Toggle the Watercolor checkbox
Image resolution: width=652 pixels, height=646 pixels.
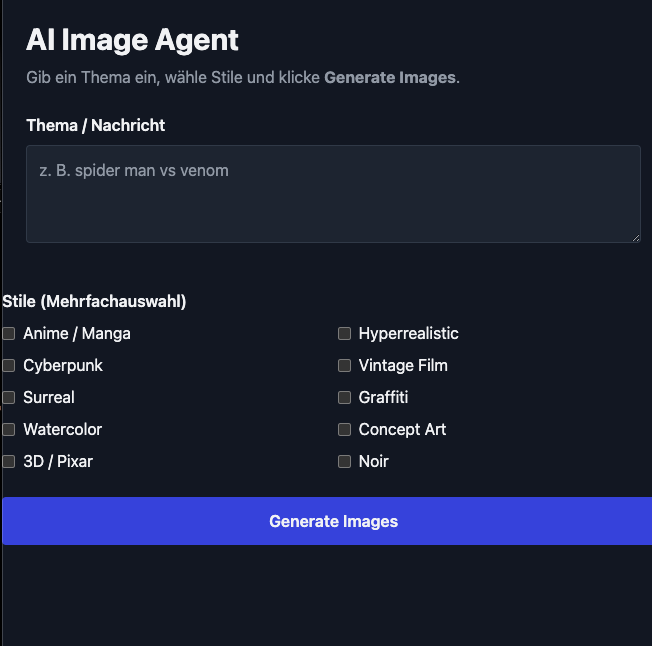[x=9, y=429]
